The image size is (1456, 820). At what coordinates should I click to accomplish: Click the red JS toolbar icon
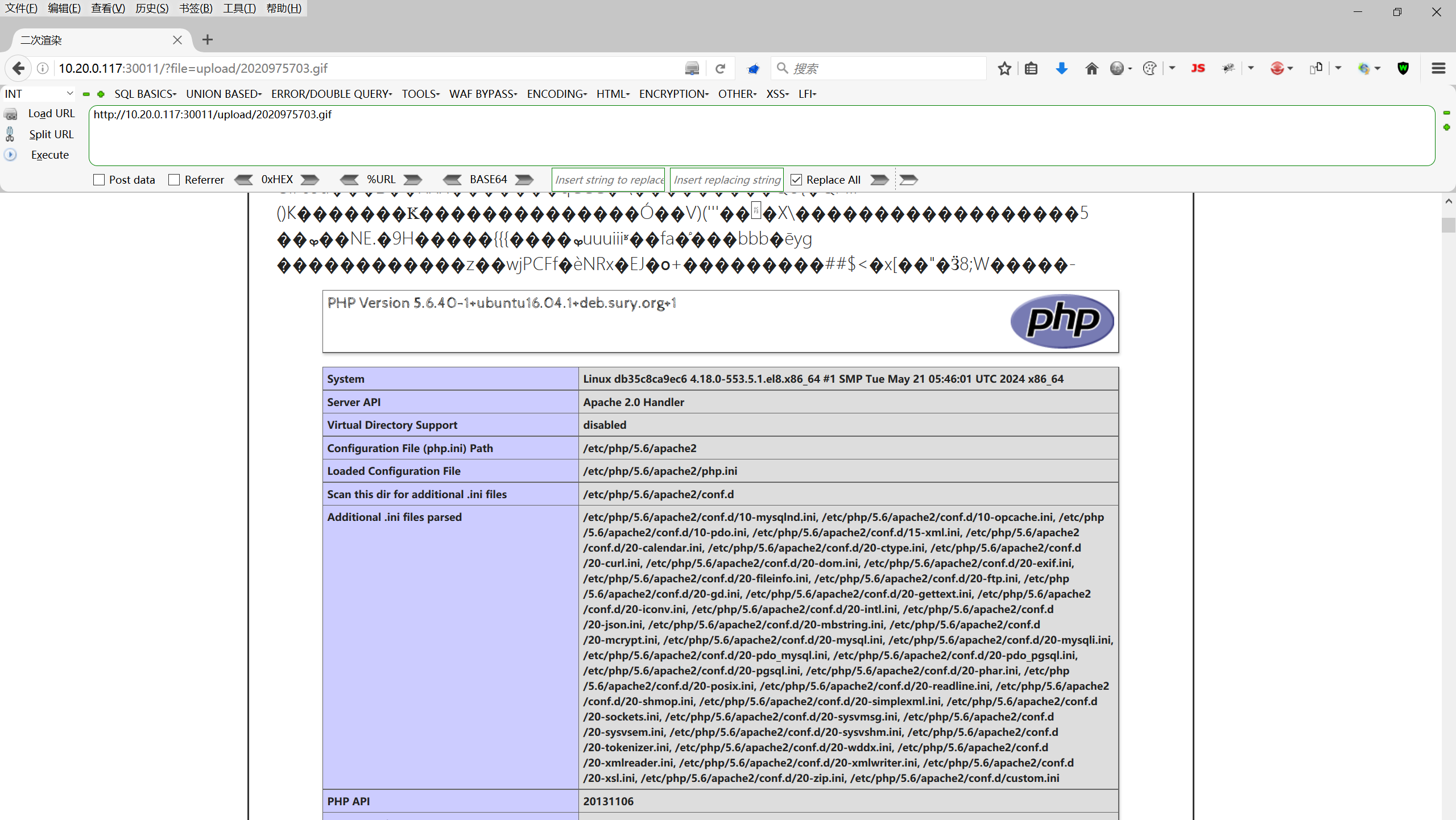pos(1198,68)
